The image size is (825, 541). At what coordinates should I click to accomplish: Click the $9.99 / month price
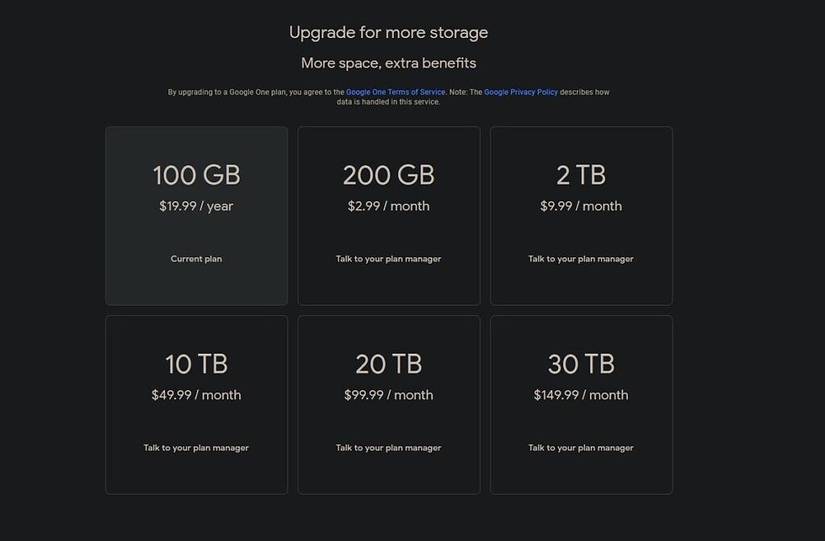[x=581, y=206]
